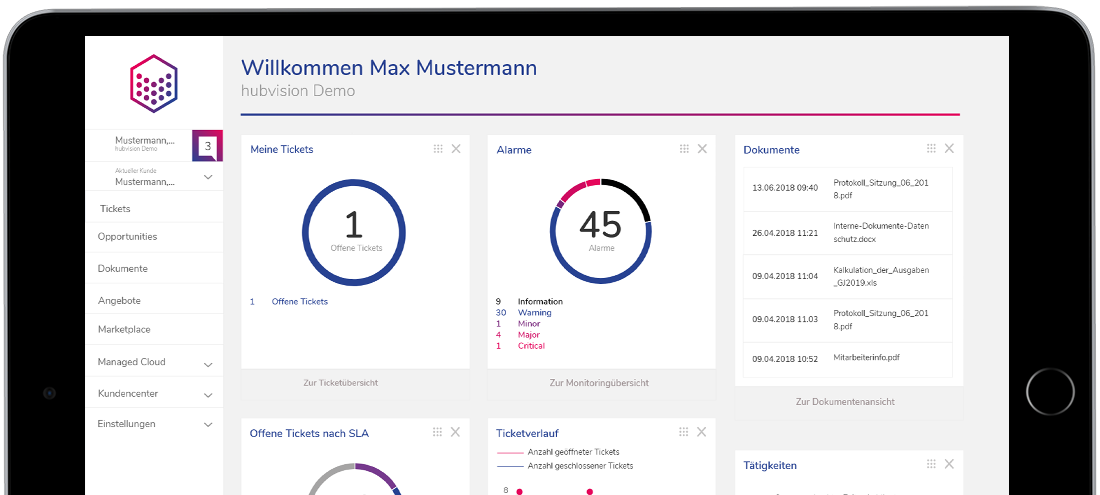
Task: Click the Ticketverlauf widget title
Action: pos(527,433)
